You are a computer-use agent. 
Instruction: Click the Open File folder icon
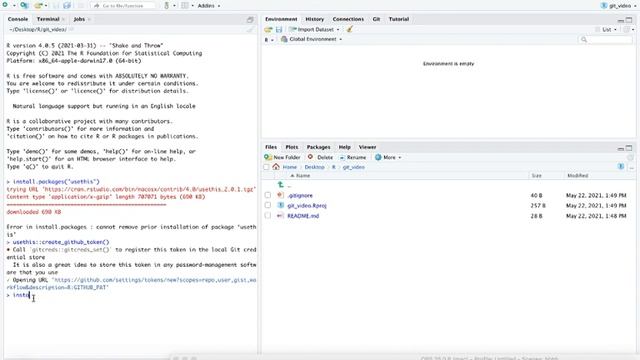click(x=38, y=6)
